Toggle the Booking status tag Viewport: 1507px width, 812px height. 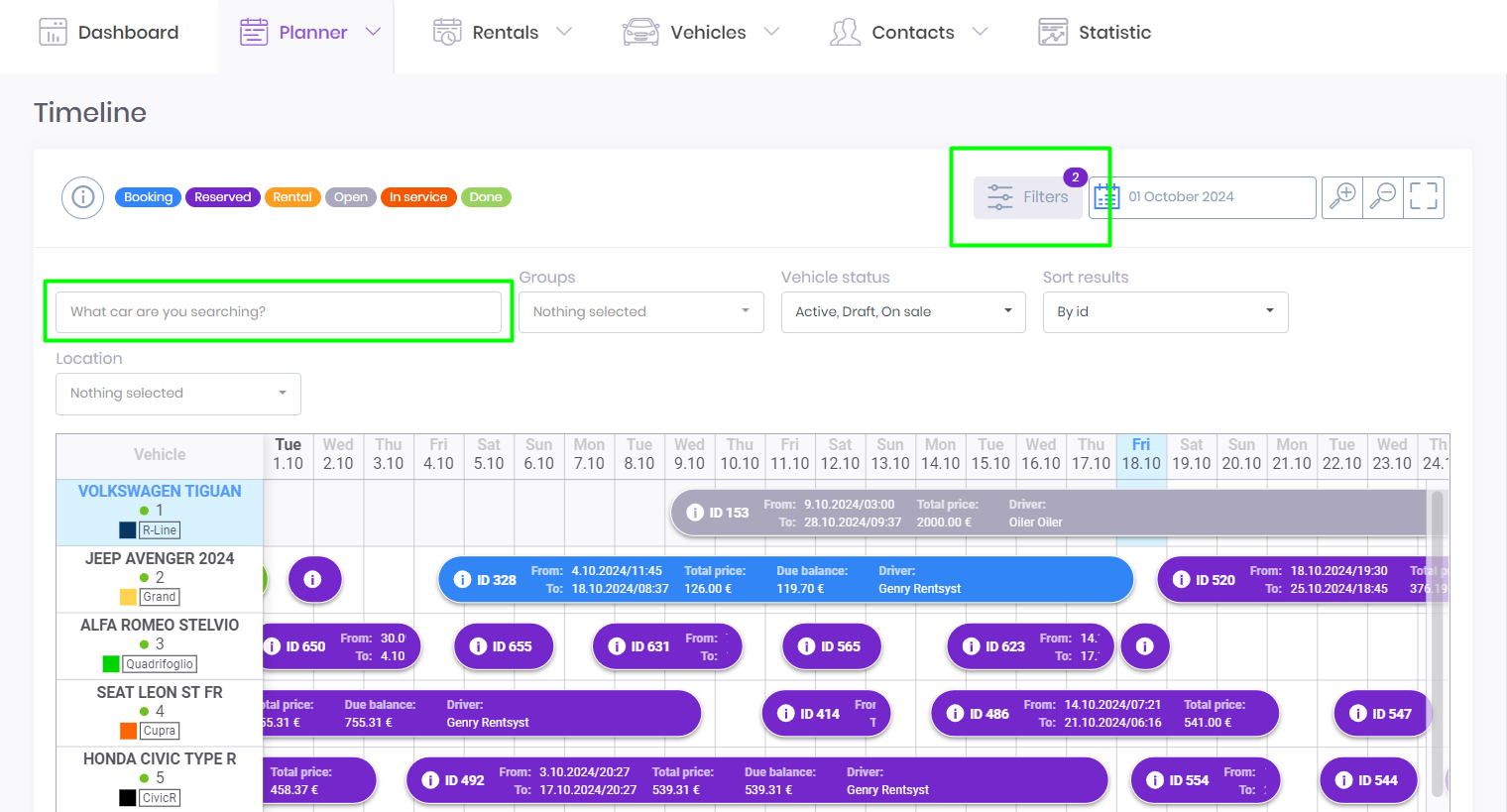(x=148, y=197)
